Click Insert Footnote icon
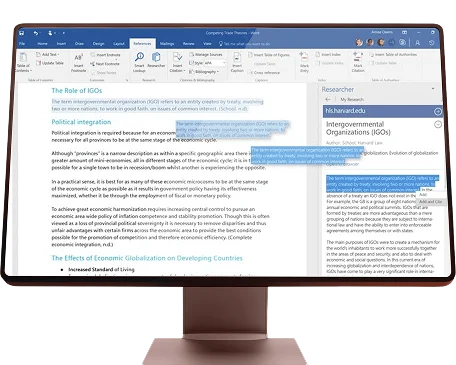The image size is (456, 365). [x=79, y=62]
